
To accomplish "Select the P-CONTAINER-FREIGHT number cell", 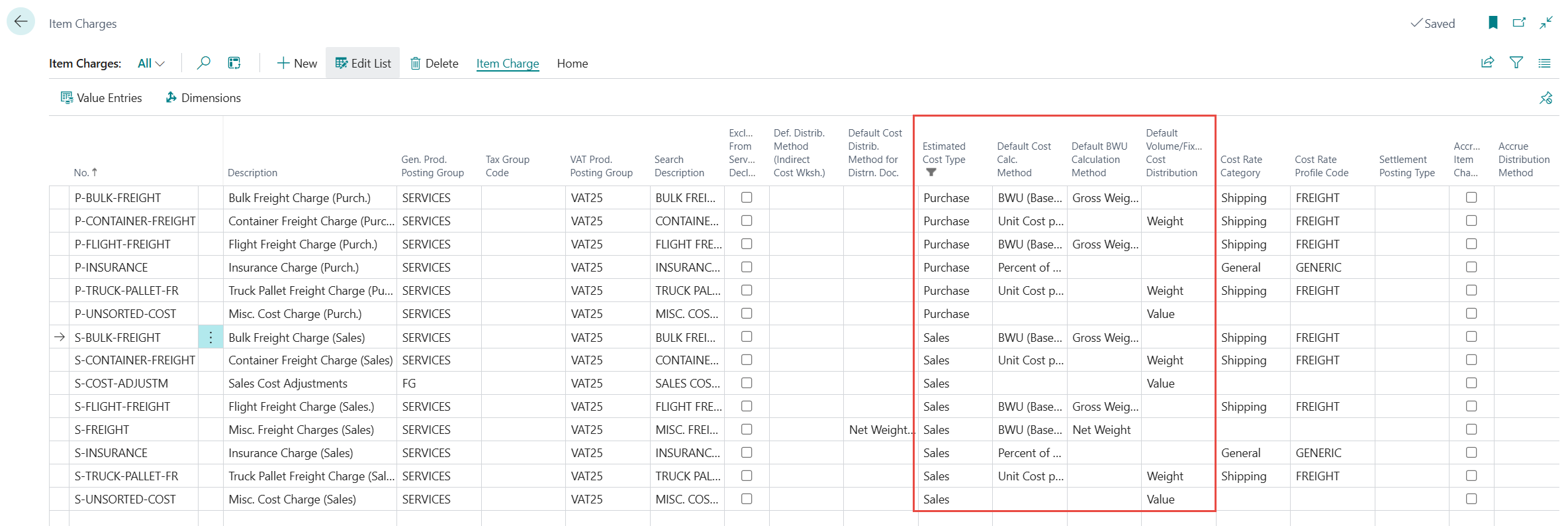I will [x=134, y=221].
